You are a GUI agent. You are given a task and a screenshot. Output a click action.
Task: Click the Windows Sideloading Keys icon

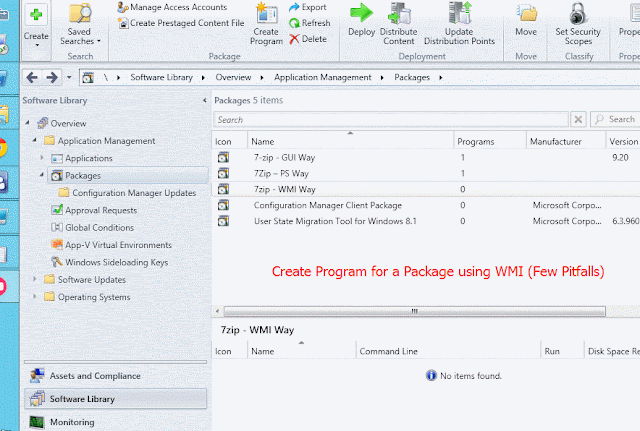tap(57, 262)
